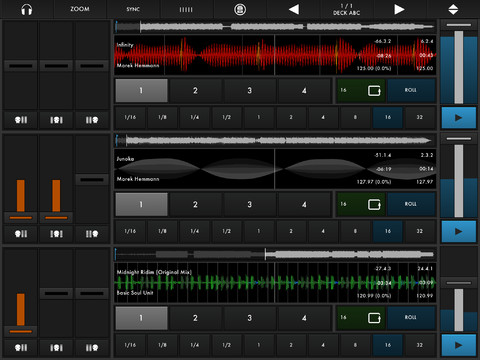Trigger hotcue 3 on Midnight Ridim deck
This screenshot has height=360, width=480.
click(250, 318)
